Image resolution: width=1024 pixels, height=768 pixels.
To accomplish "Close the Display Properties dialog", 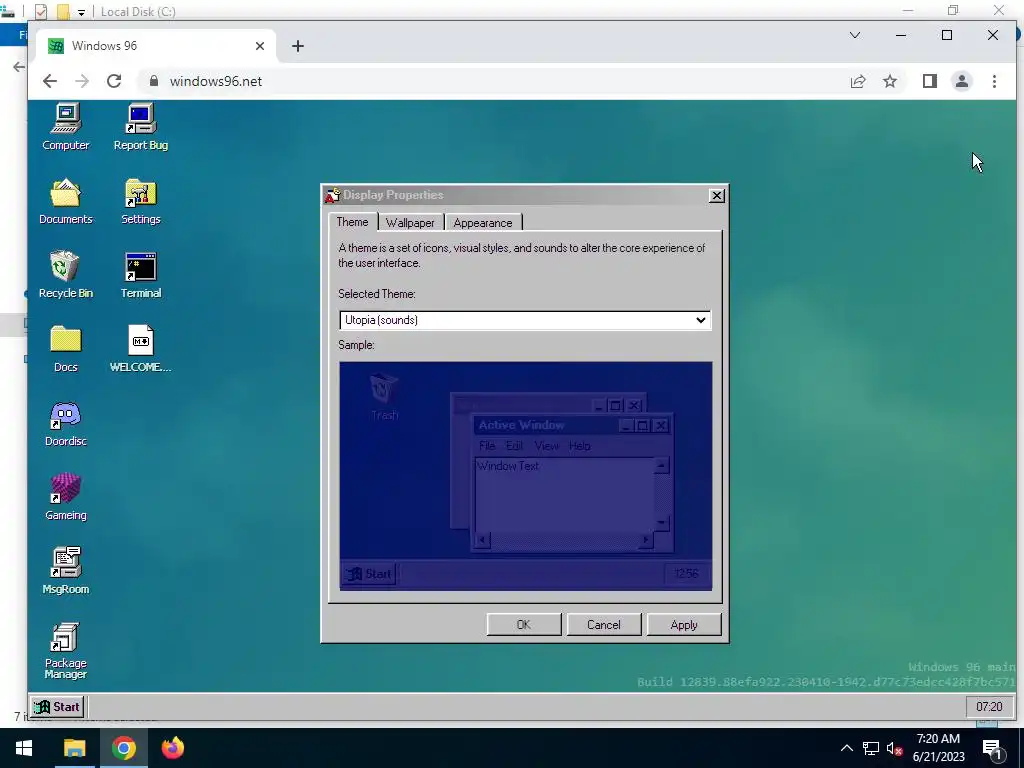I will pos(716,195).
